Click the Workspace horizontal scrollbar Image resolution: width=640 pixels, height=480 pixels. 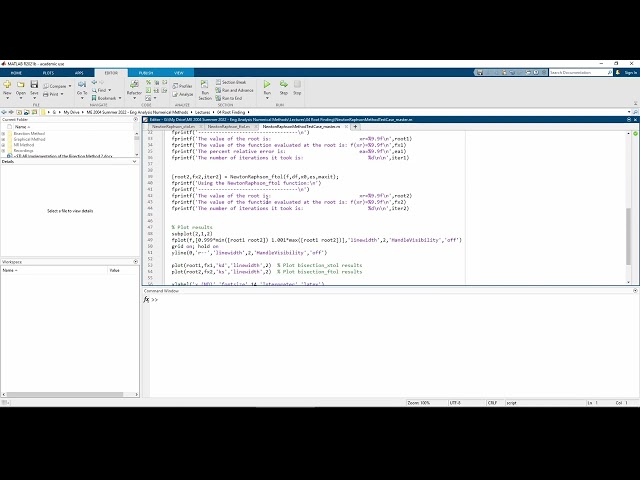(x=65, y=394)
